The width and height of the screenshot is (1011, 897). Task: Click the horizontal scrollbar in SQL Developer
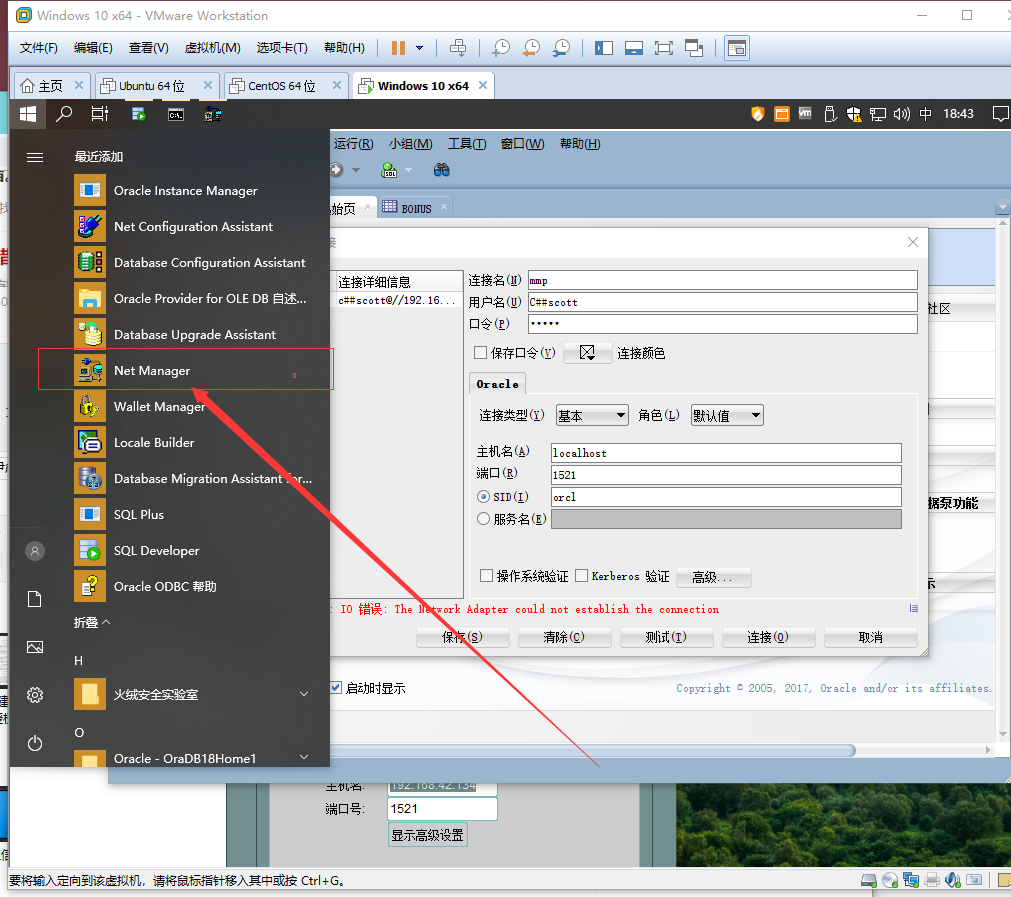(593, 751)
